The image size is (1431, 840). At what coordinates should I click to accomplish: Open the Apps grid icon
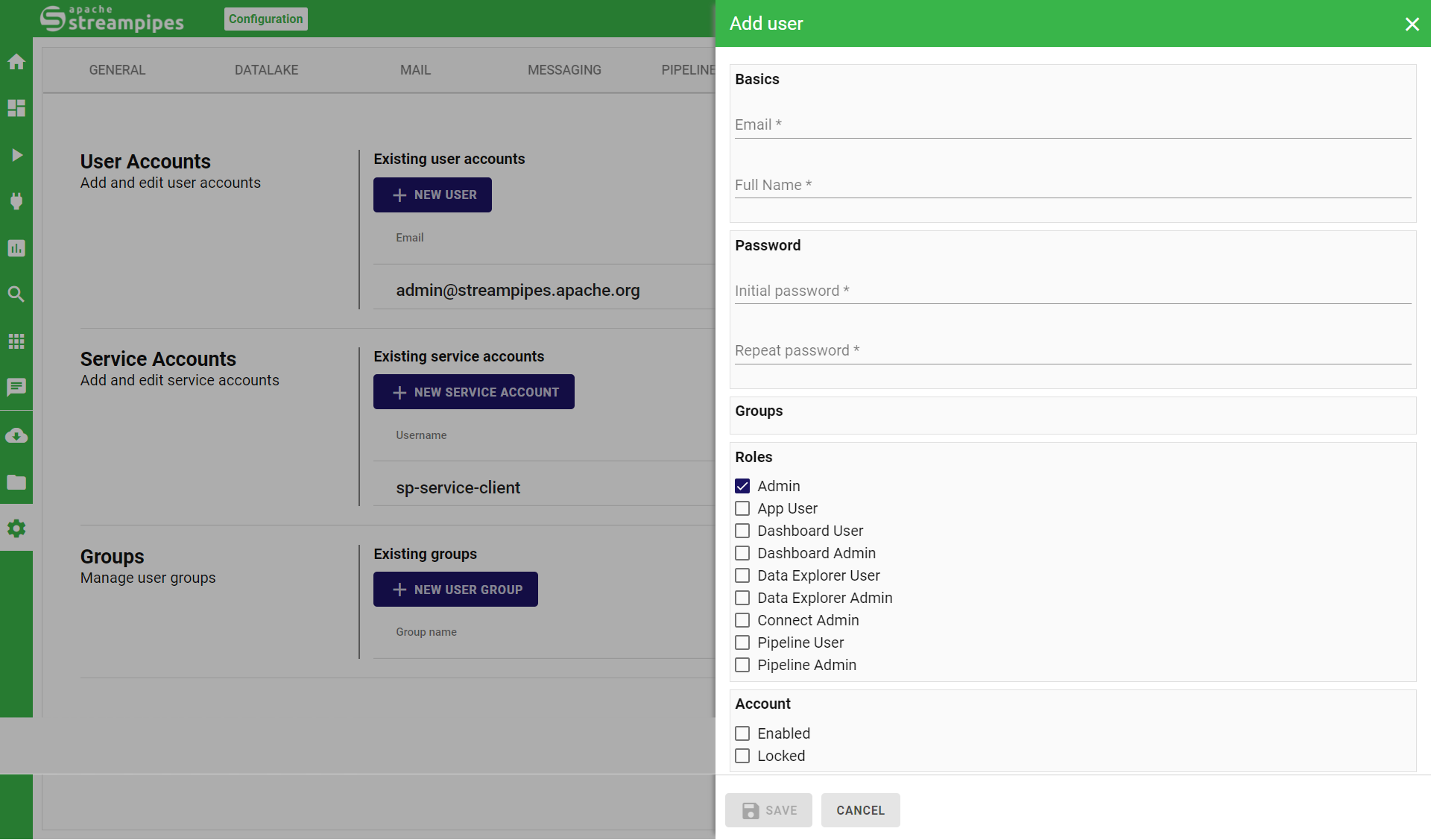[x=16, y=341]
